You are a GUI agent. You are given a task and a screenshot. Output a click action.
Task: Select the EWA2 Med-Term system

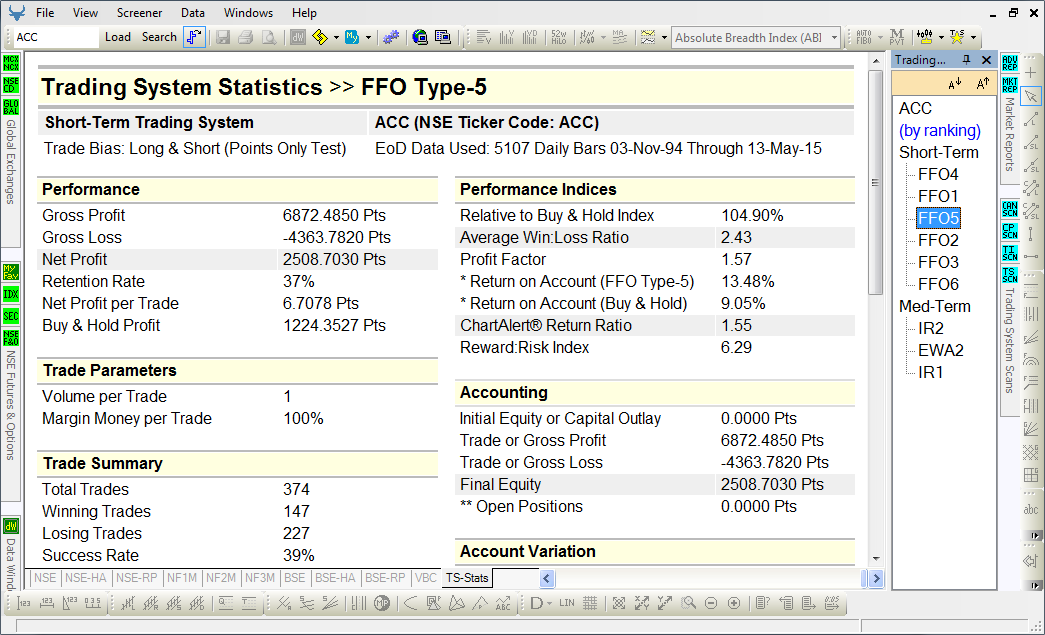click(x=940, y=350)
